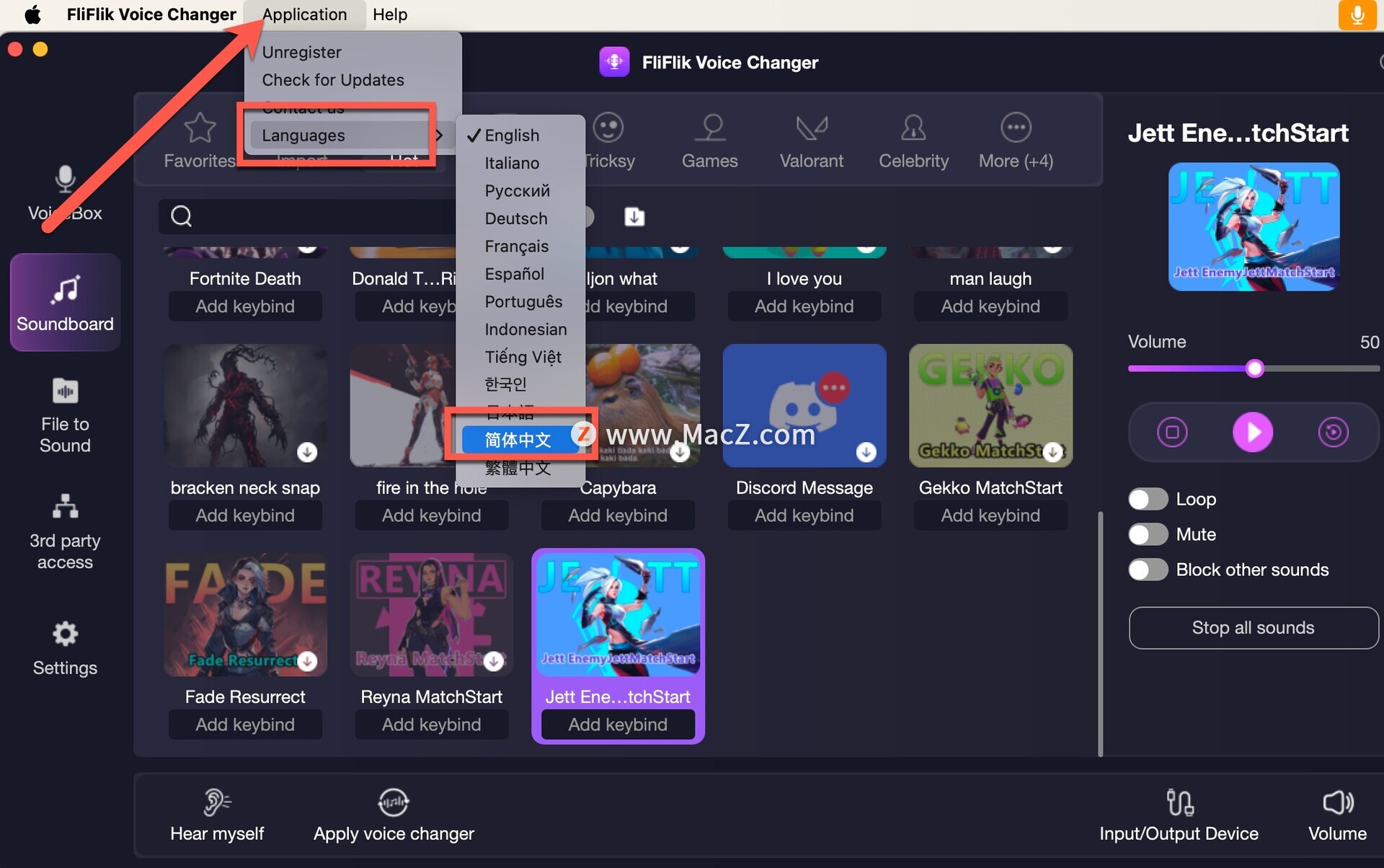
Task: Expand the More (+4) categories
Action: [x=1016, y=141]
